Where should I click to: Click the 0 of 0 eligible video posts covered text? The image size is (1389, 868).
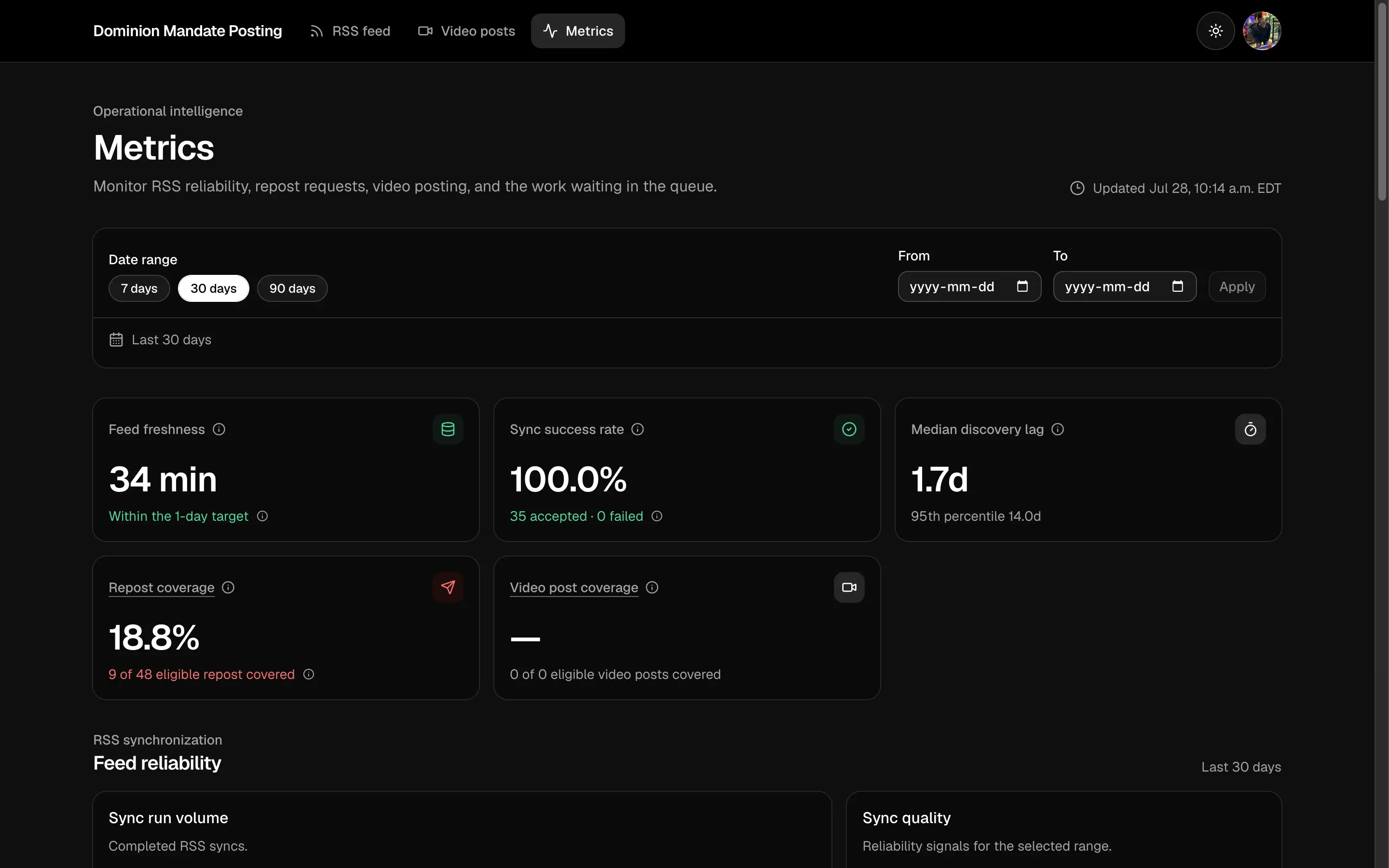[x=615, y=674]
